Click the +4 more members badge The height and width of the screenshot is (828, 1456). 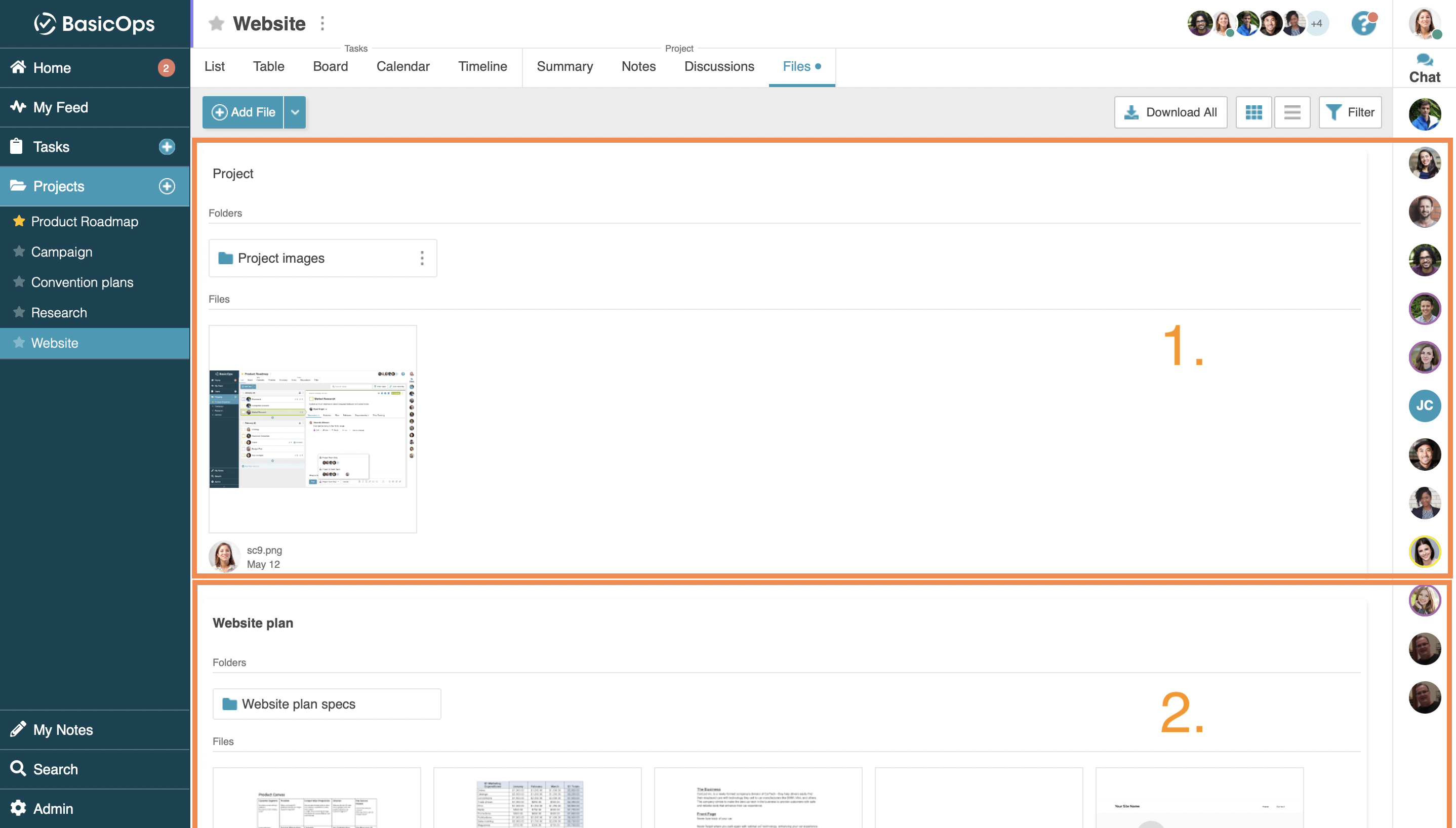click(1317, 23)
